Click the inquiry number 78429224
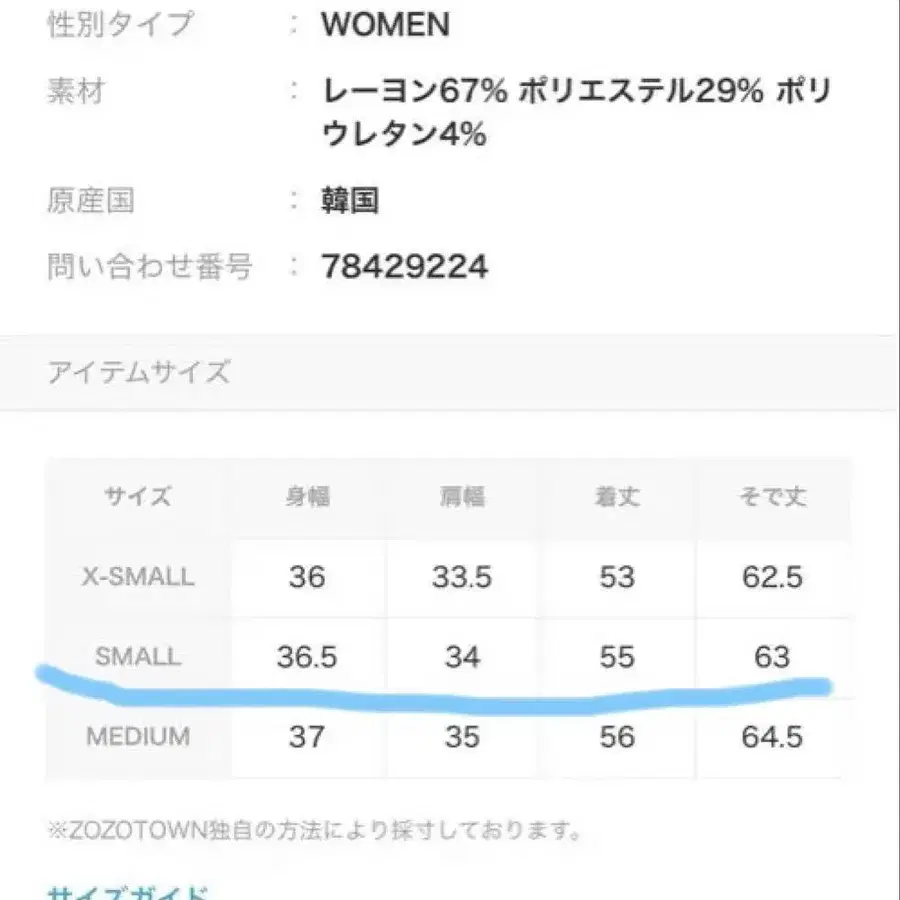This screenshot has height=900, width=900. click(405, 266)
